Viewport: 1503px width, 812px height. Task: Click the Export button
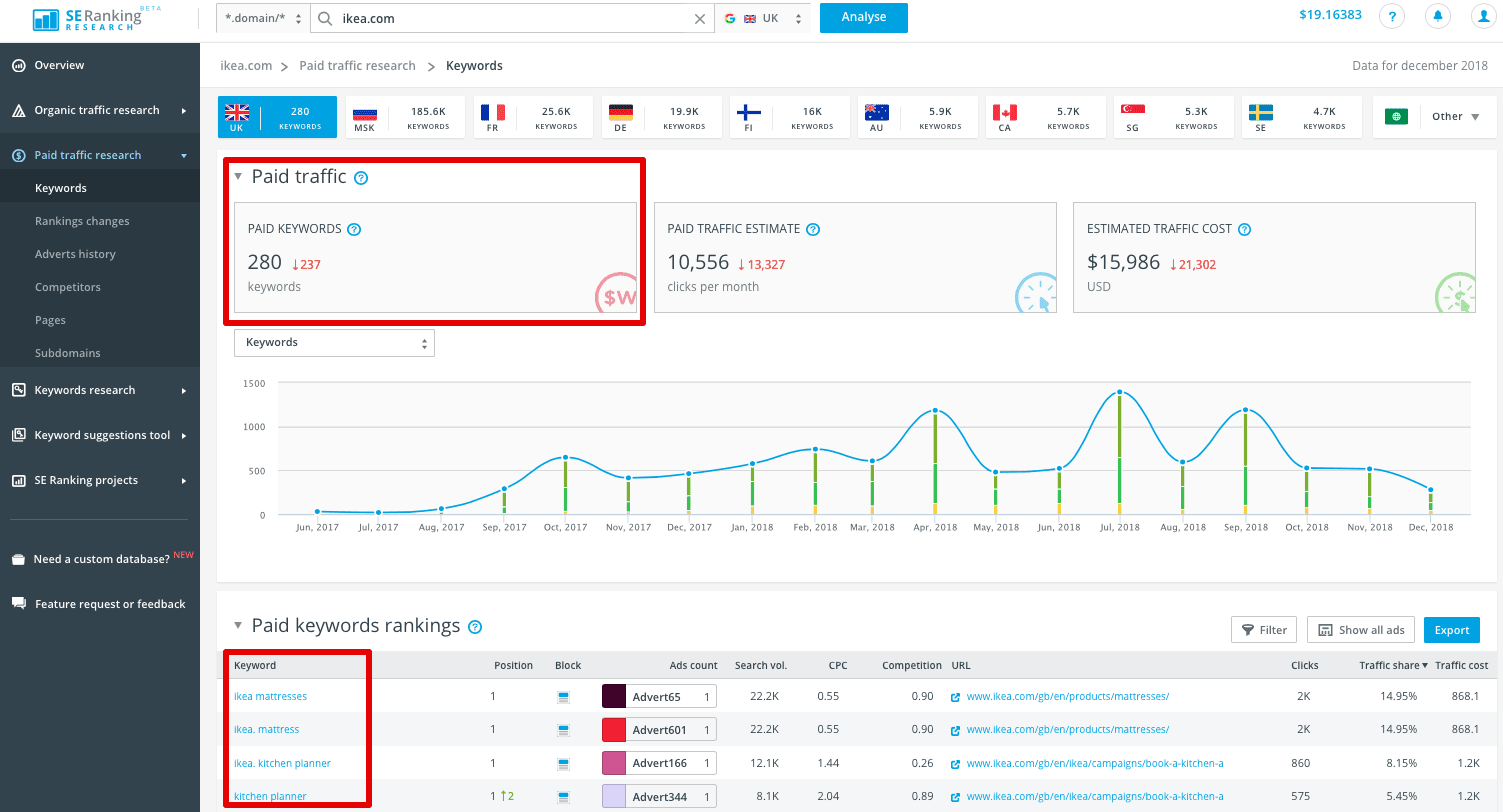(1452, 630)
